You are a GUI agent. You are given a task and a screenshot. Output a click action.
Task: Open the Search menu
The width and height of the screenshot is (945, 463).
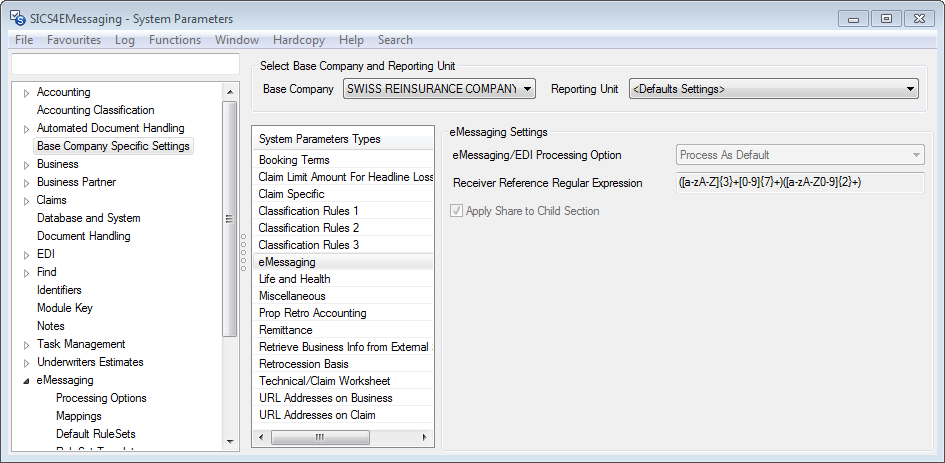tap(395, 40)
